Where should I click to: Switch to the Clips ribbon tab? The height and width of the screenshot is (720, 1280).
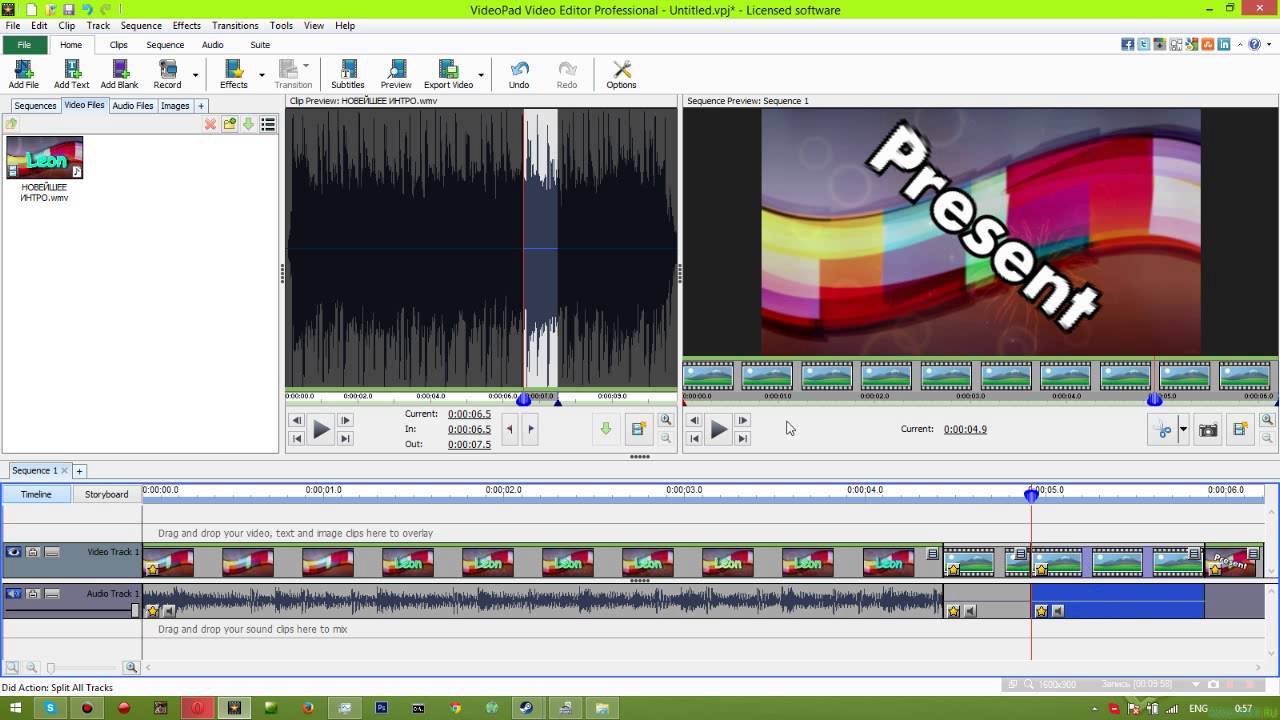tap(119, 45)
